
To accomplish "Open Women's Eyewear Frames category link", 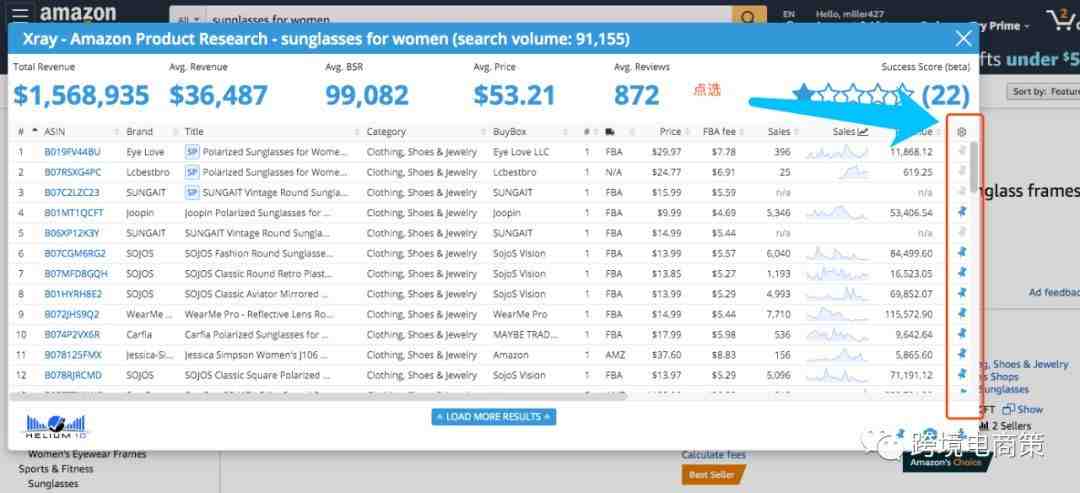I will tap(87, 454).
